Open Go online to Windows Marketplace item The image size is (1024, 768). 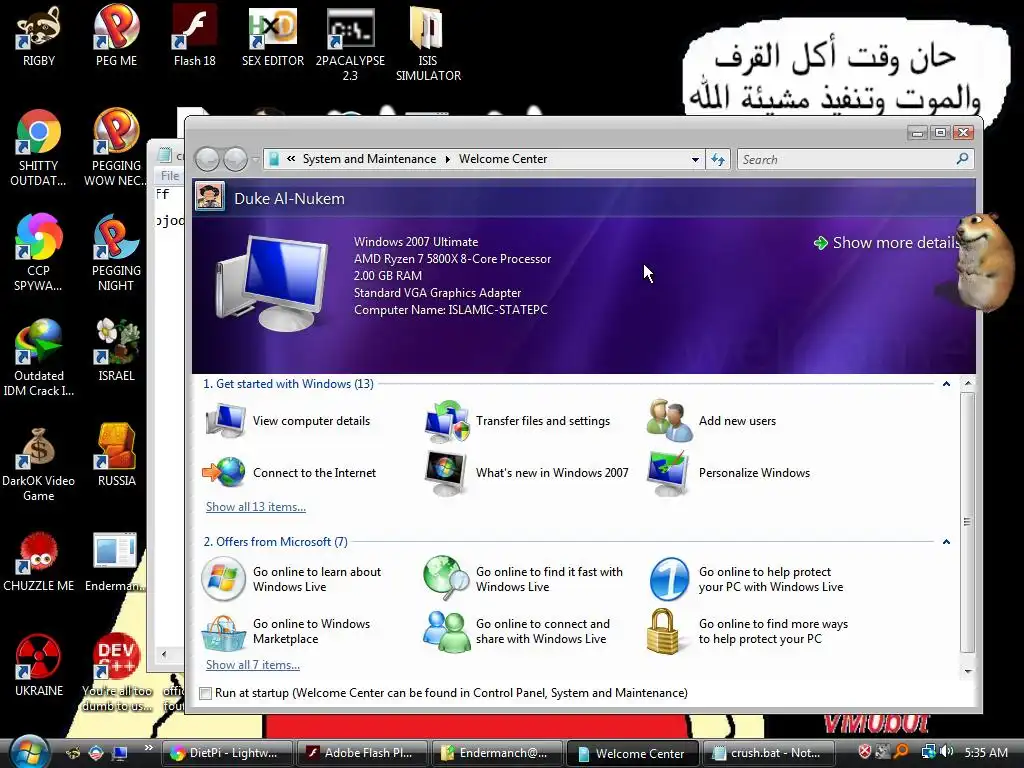click(287, 632)
